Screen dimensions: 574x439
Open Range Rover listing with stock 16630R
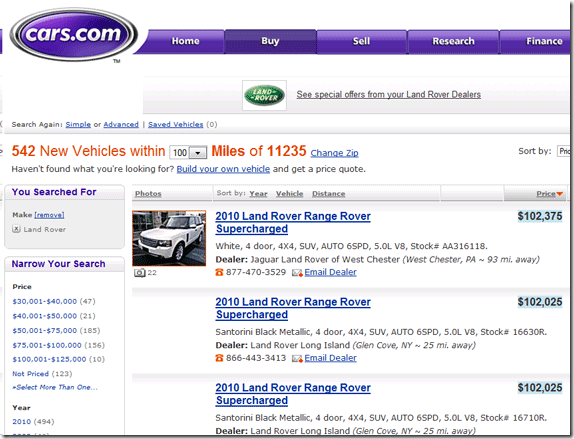click(x=293, y=308)
